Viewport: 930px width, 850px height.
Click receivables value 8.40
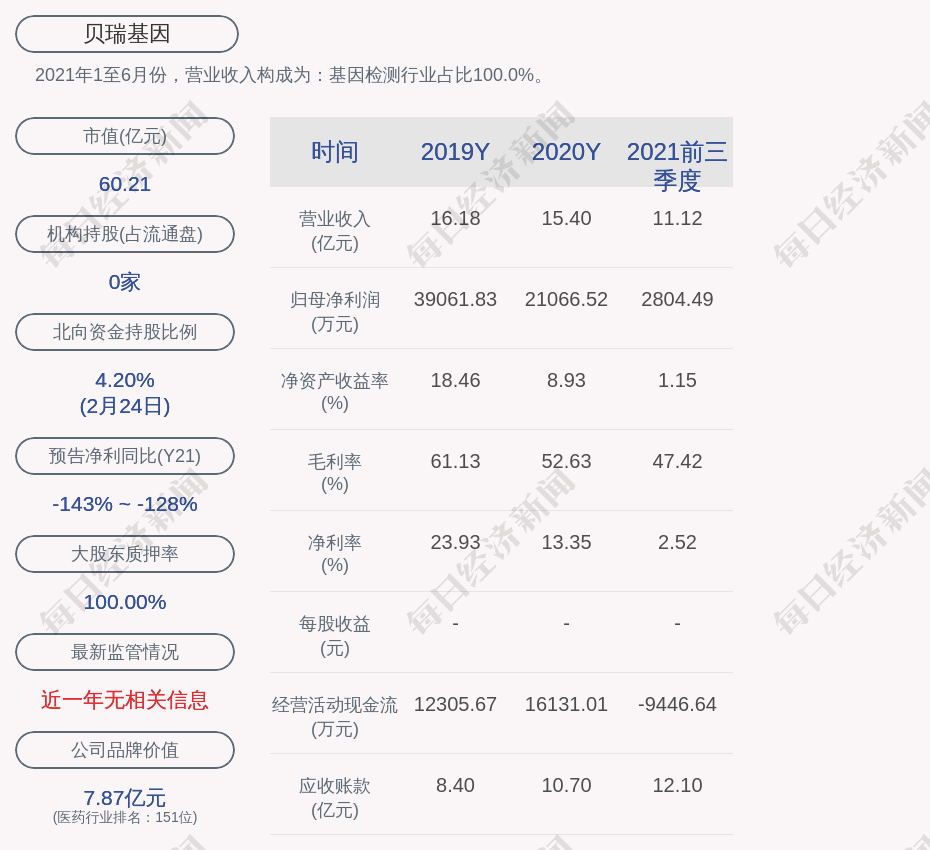(x=456, y=785)
